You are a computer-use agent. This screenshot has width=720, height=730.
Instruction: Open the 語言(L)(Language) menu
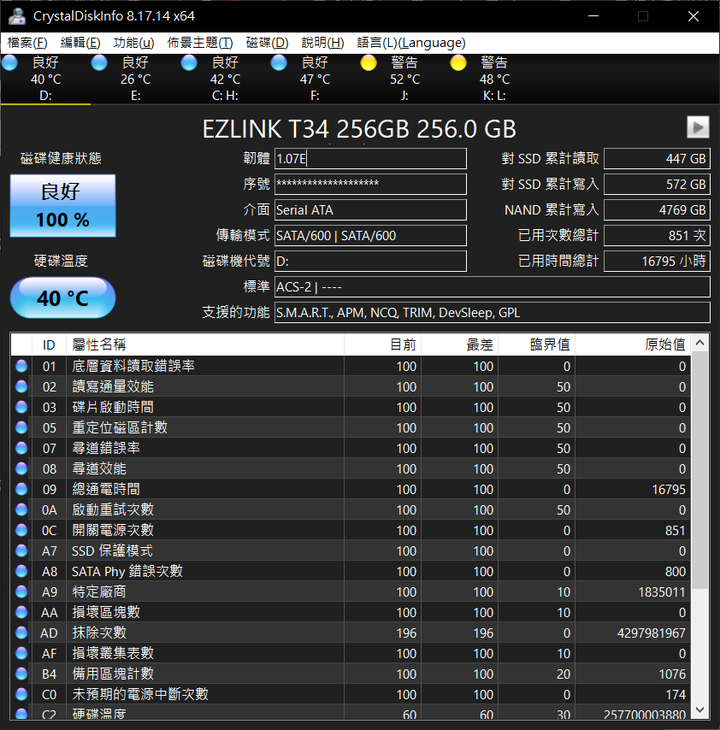(x=411, y=43)
